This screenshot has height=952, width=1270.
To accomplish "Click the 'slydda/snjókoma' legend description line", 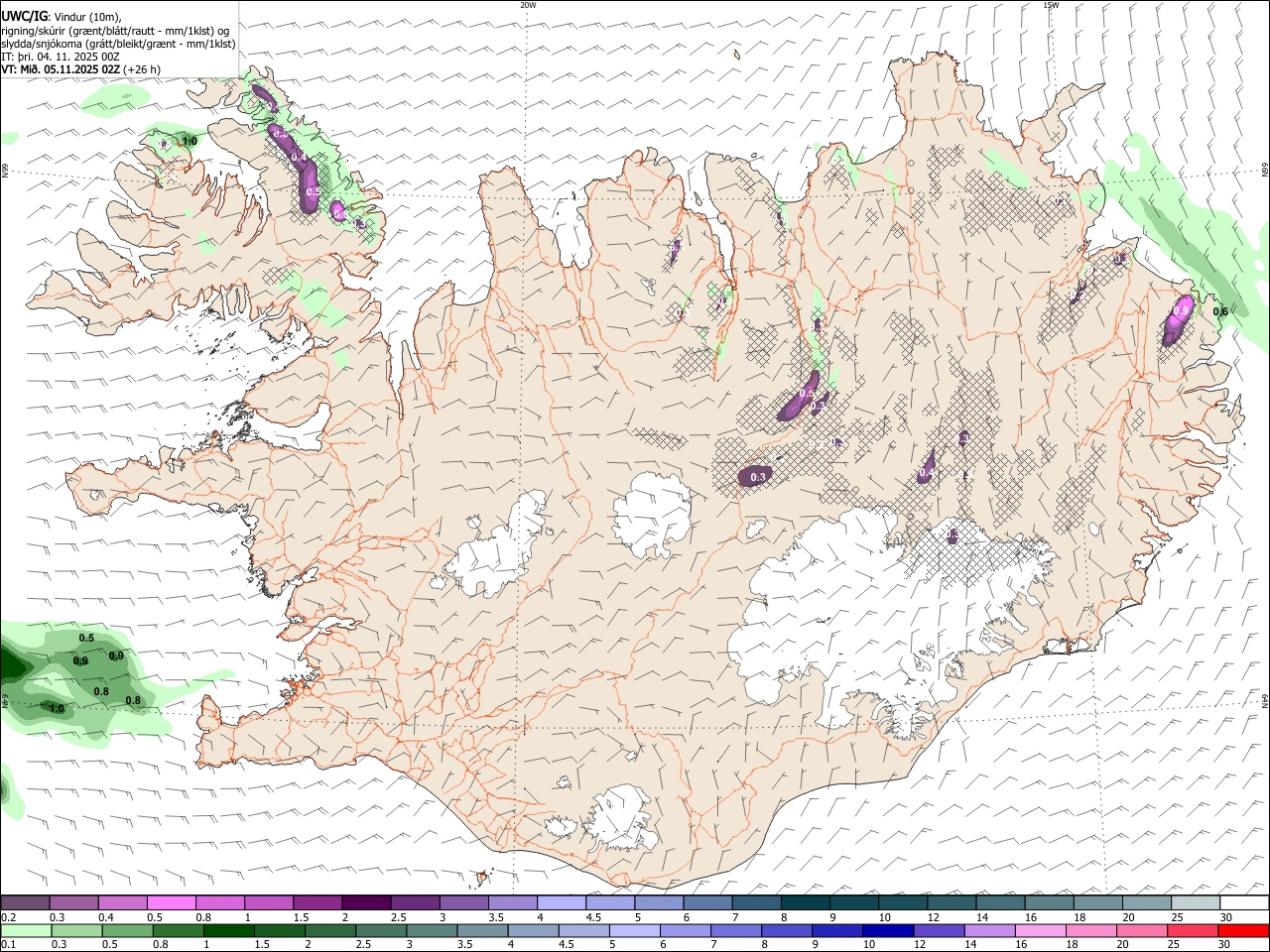I will pyautogui.click(x=118, y=43).
